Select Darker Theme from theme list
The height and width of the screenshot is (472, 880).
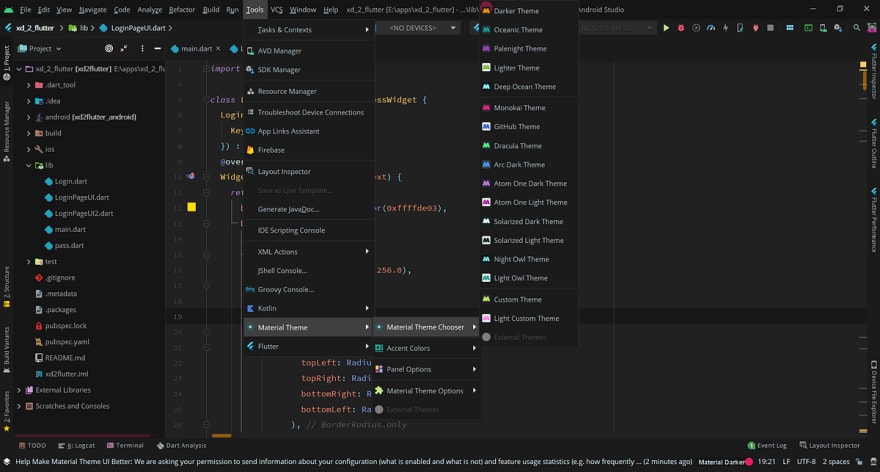pyautogui.click(x=529, y=11)
